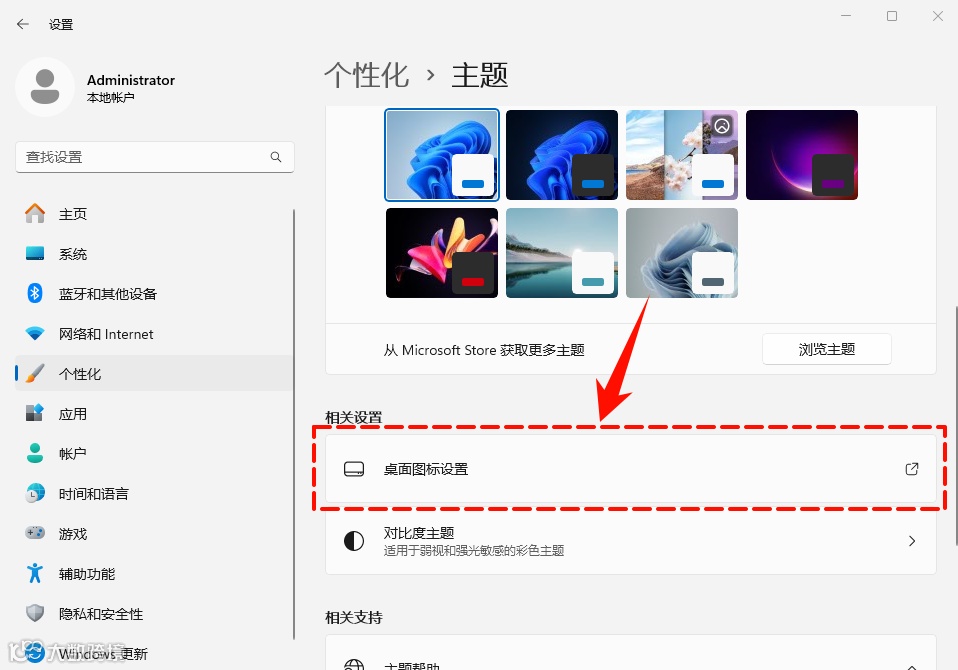Click the external link icon on 桌面图标设置 row
958x670 pixels.
(912, 469)
